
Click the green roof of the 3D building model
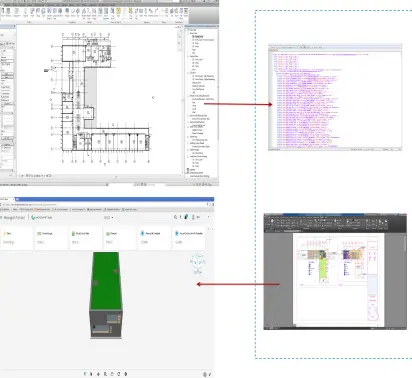pyautogui.click(x=106, y=280)
